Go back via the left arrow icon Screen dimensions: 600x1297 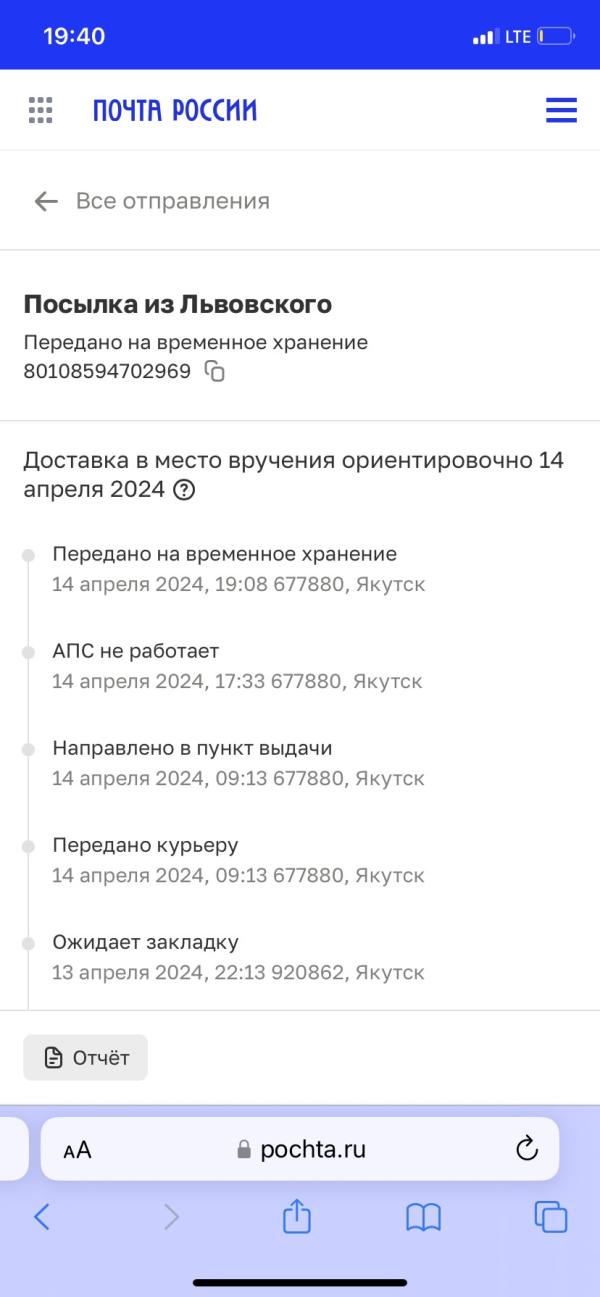[x=46, y=201]
